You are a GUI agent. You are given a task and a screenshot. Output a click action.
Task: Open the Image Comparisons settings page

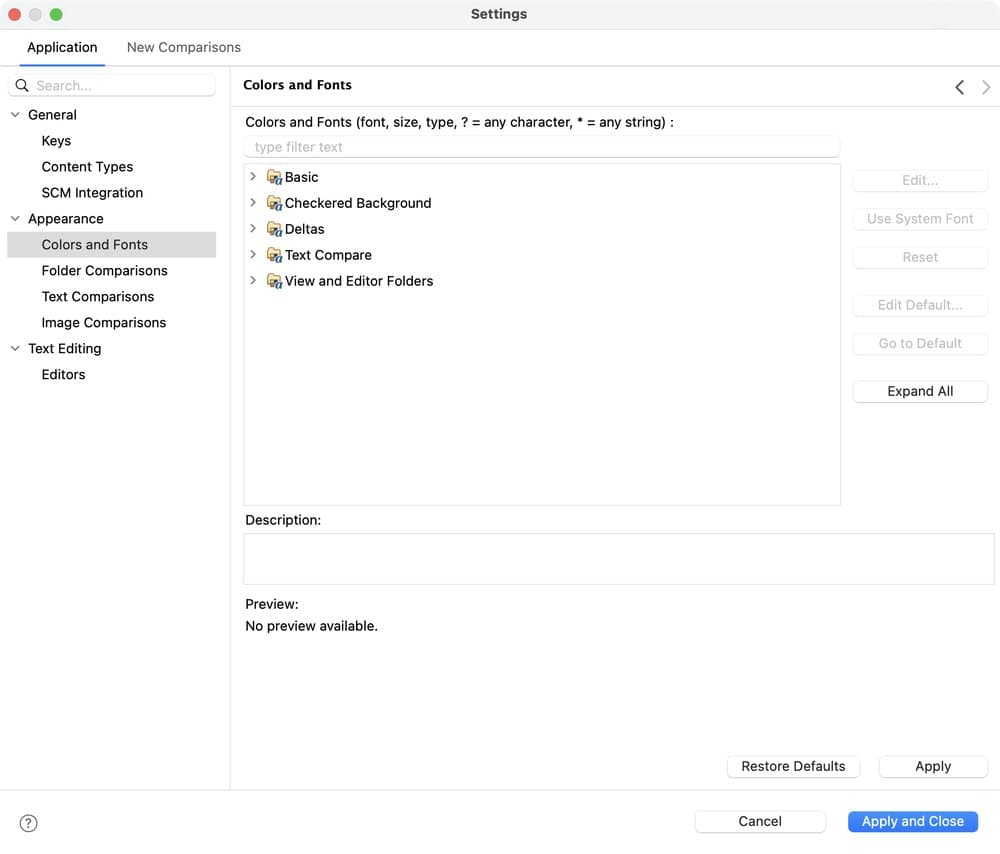[x=104, y=323]
